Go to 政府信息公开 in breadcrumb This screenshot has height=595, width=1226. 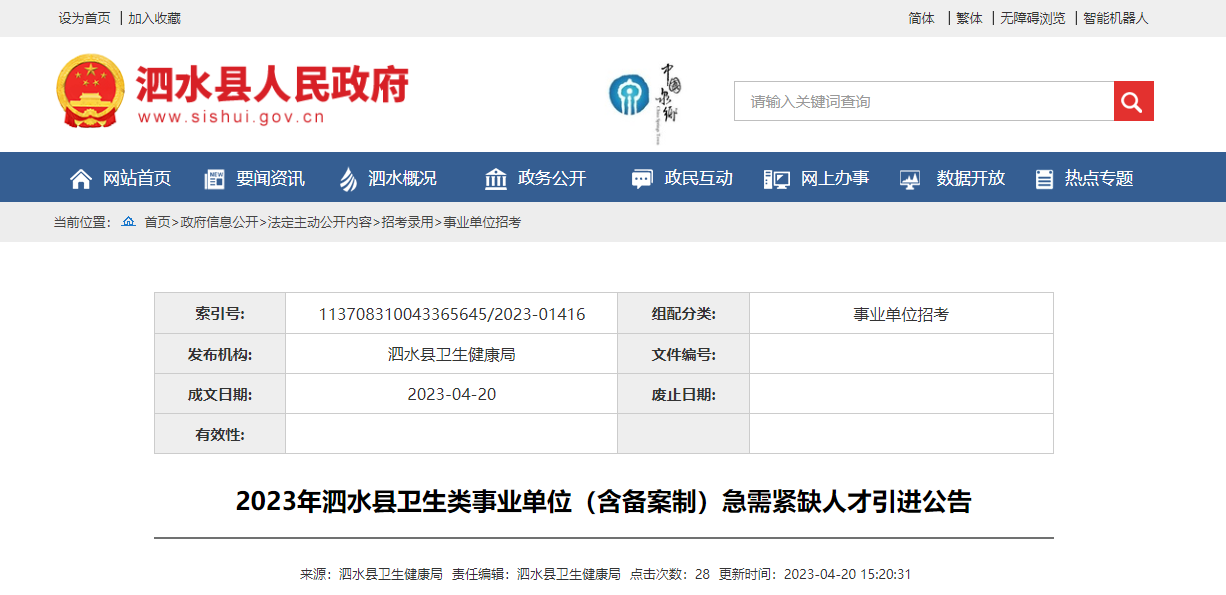(219, 222)
